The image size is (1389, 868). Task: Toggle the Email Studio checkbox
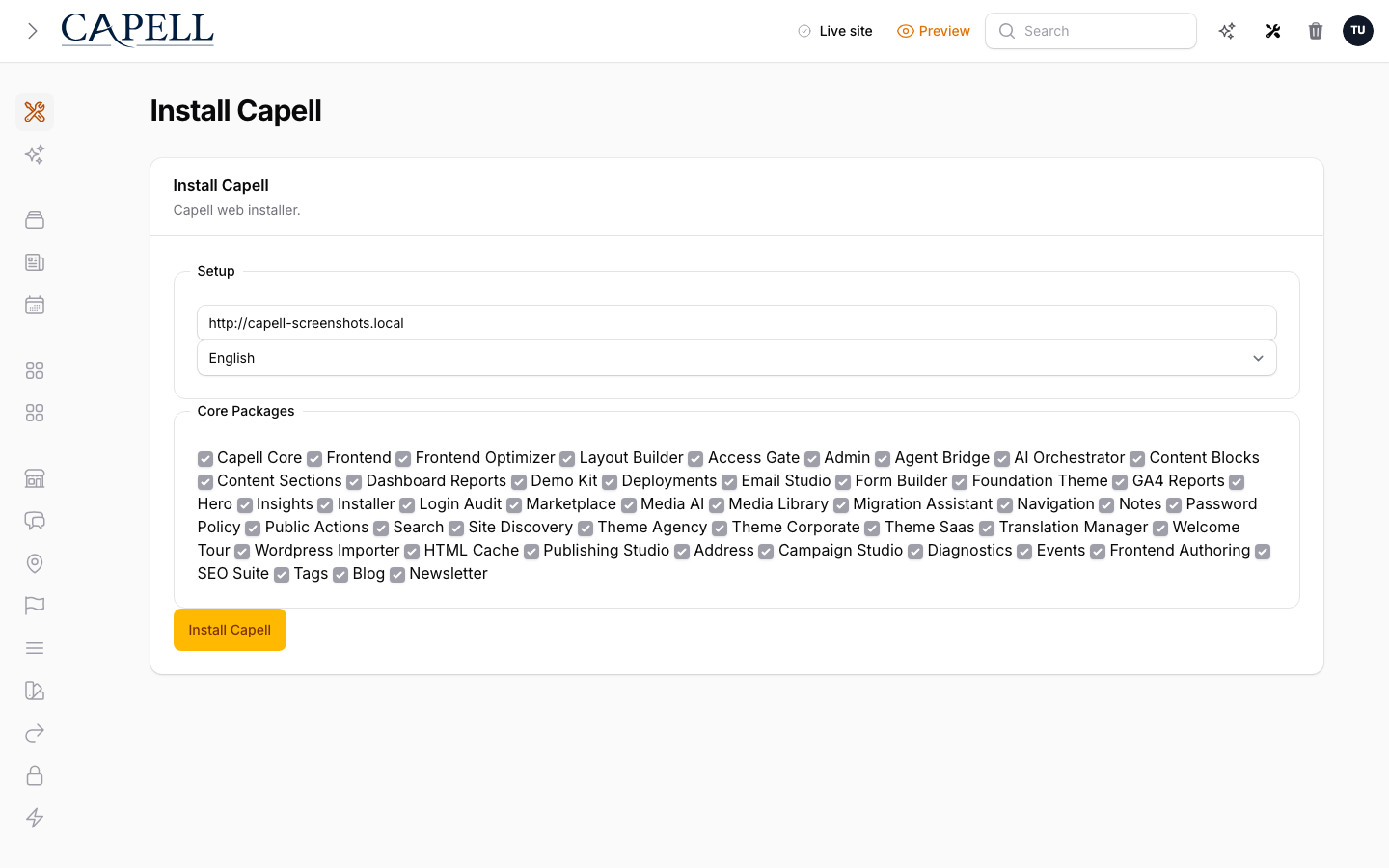pyautogui.click(x=729, y=482)
